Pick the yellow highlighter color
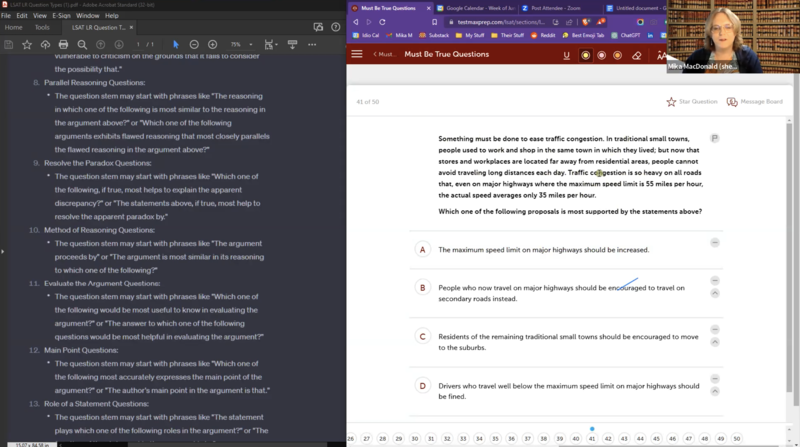Image resolution: width=800 pixels, height=447 pixels. coord(585,55)
